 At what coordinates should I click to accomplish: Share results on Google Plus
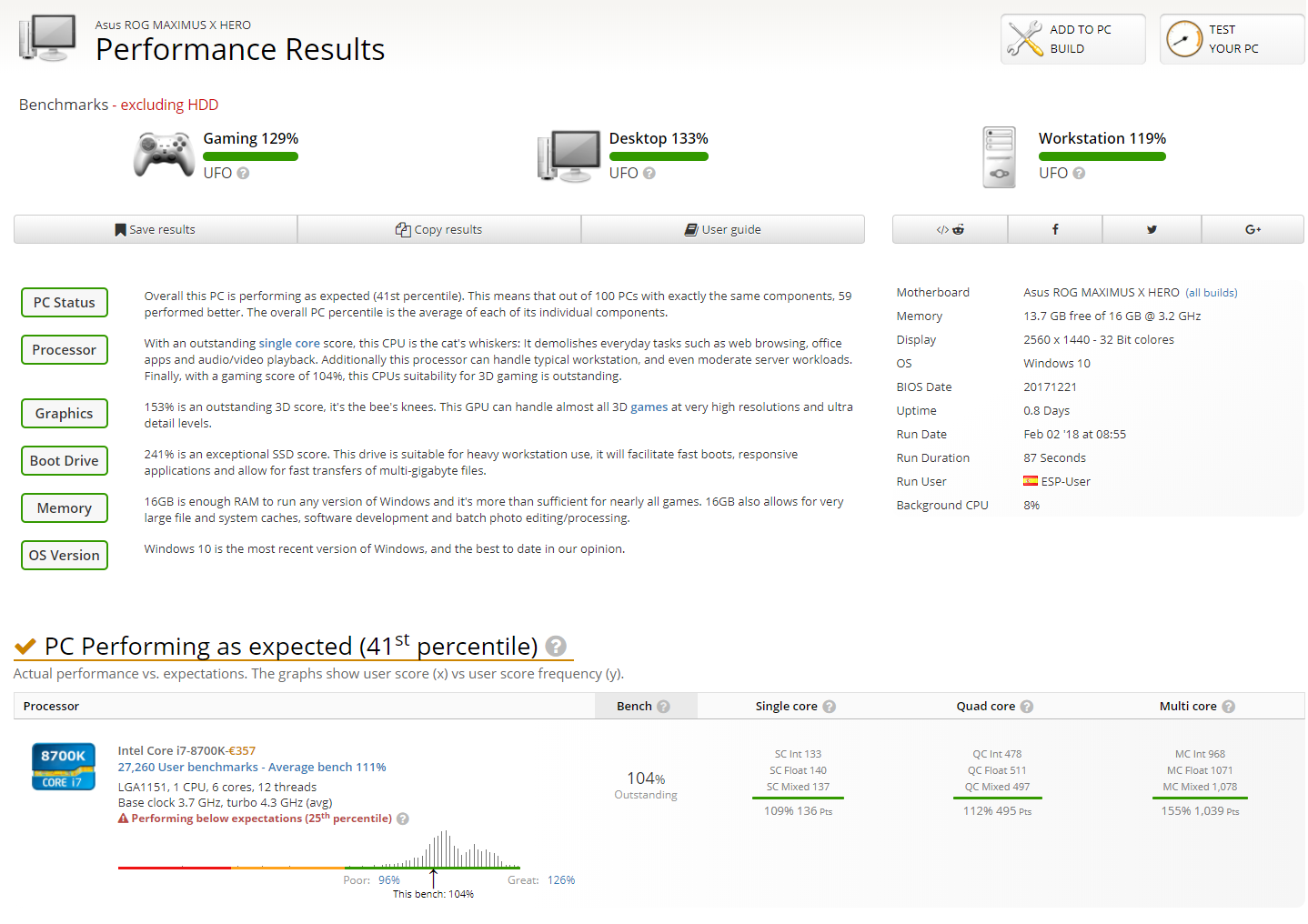[x=1253, y=229]
